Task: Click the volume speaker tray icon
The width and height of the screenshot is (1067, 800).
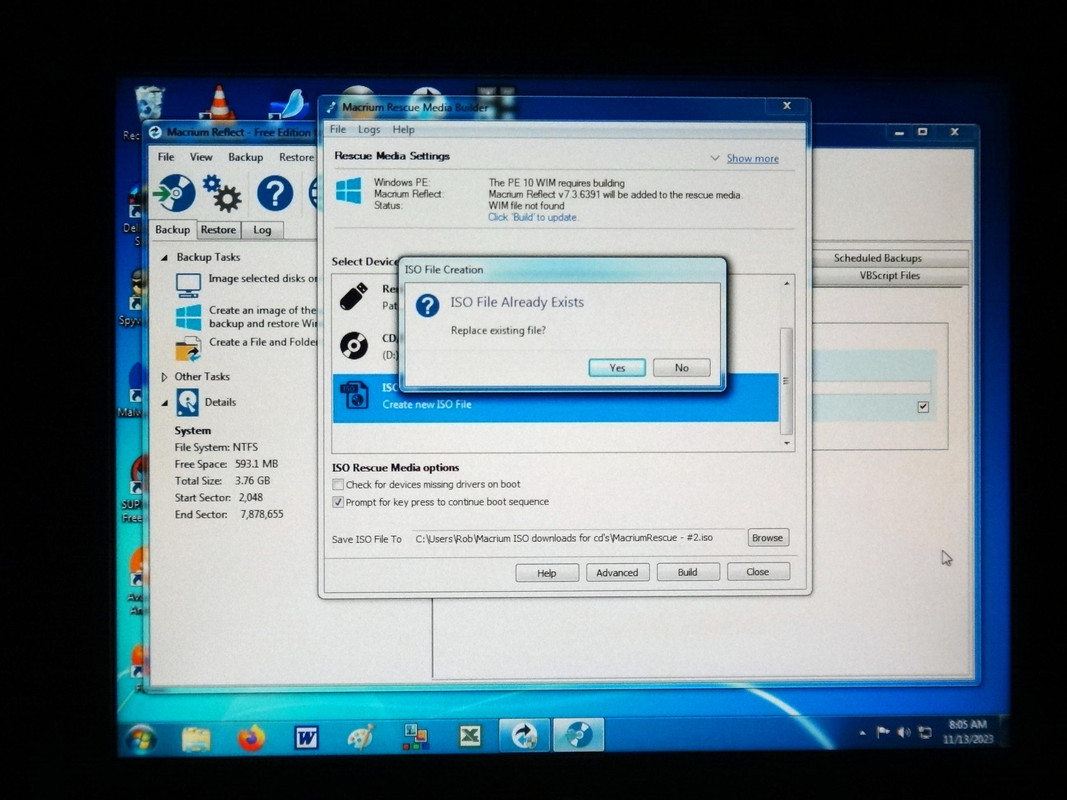Action: 904,732
